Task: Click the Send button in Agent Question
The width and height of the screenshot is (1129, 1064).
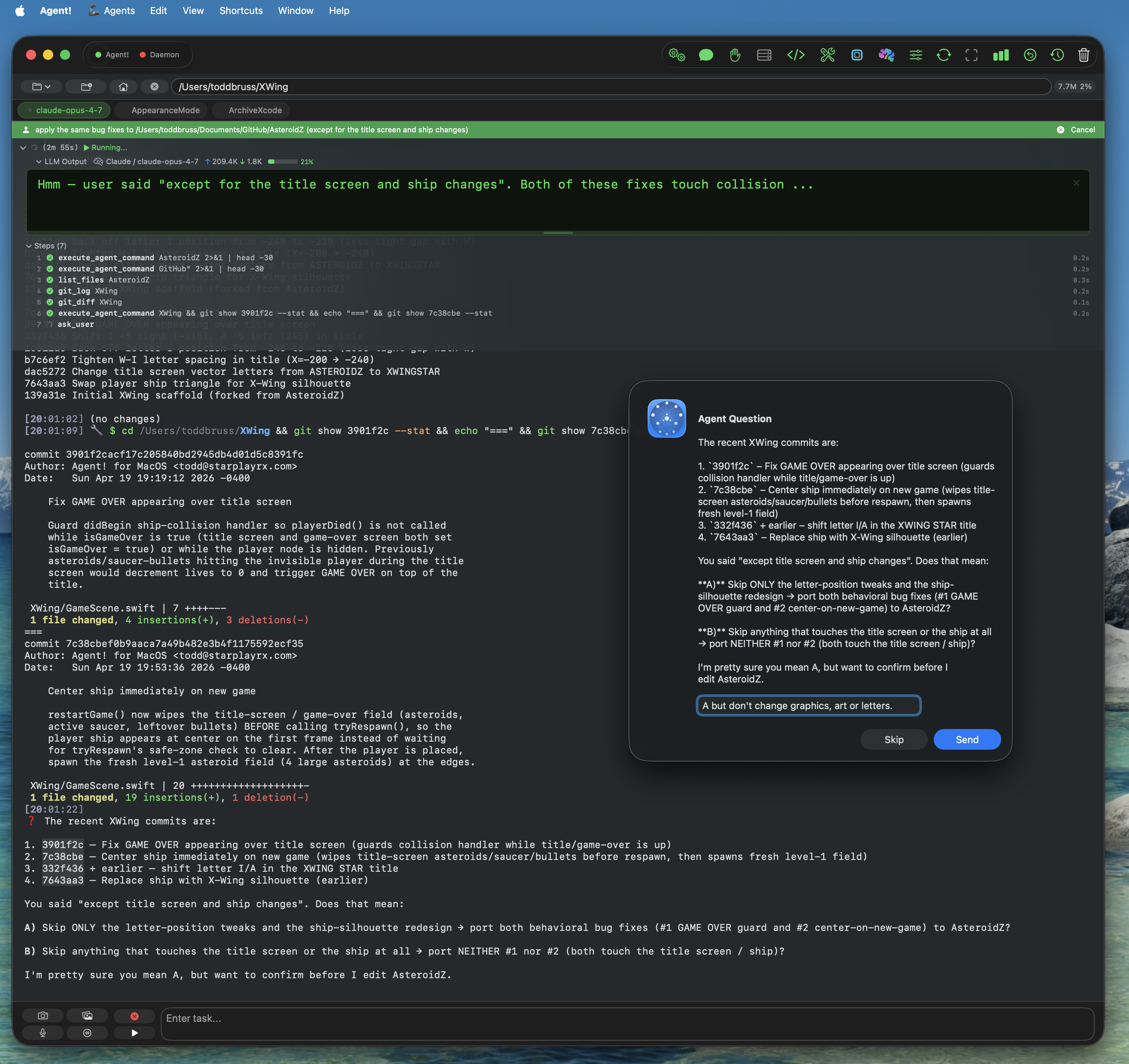Action: tap(966, 739)
